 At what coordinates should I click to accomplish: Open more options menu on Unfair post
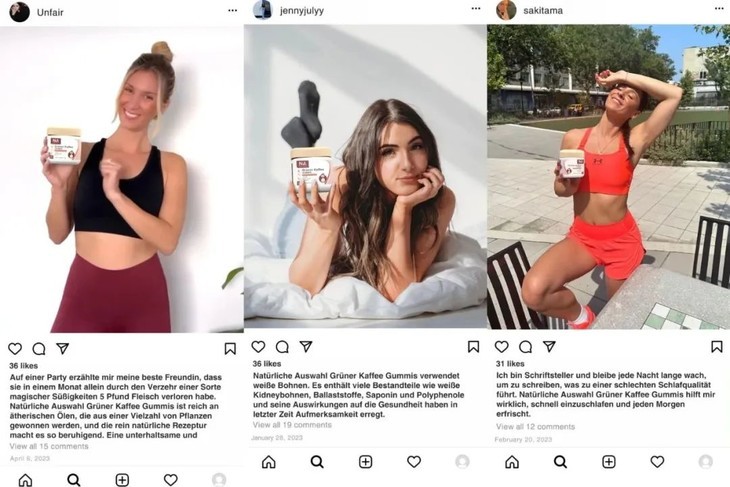[x=233, y=10]
